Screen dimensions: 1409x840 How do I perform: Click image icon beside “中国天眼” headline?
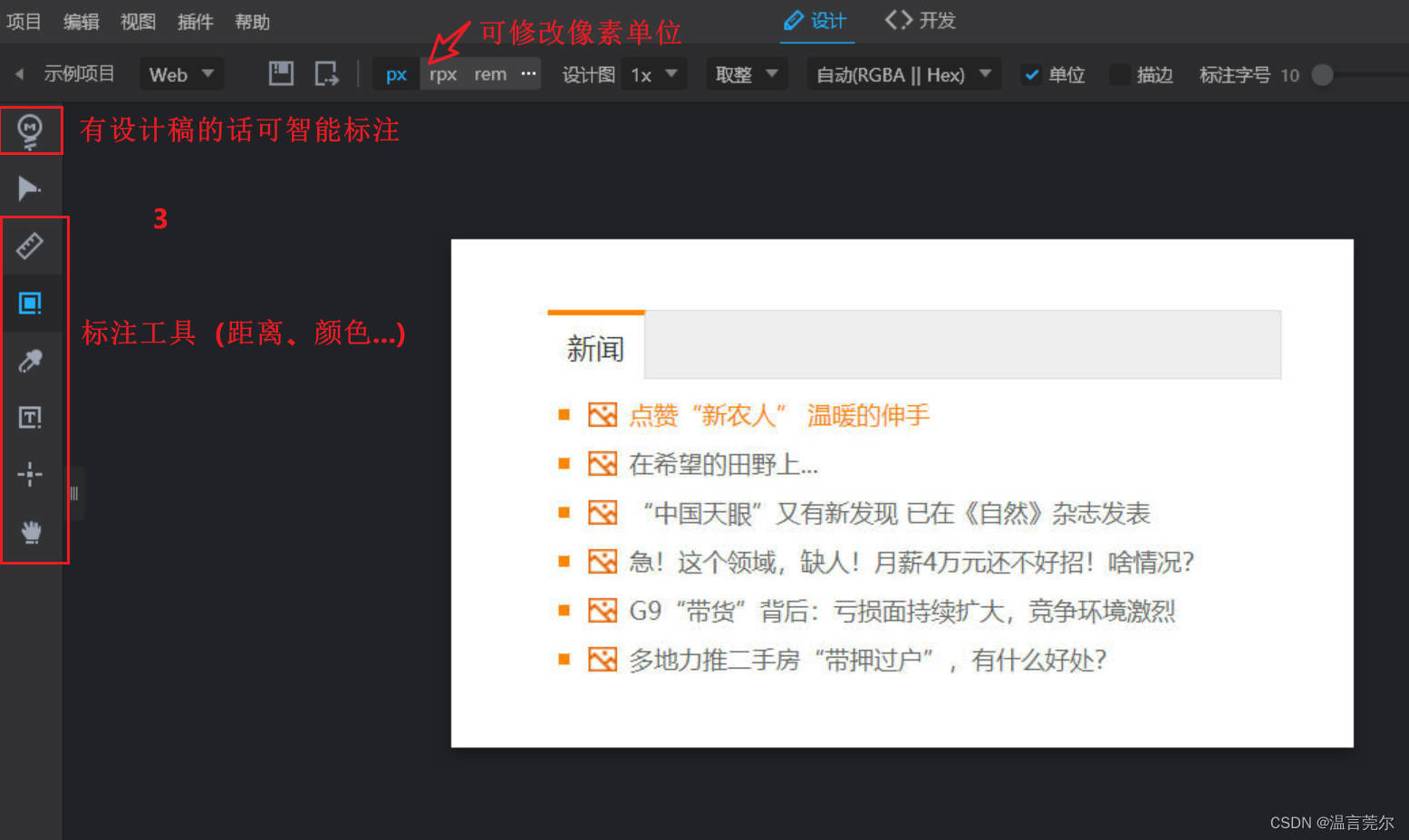[603, 513]
